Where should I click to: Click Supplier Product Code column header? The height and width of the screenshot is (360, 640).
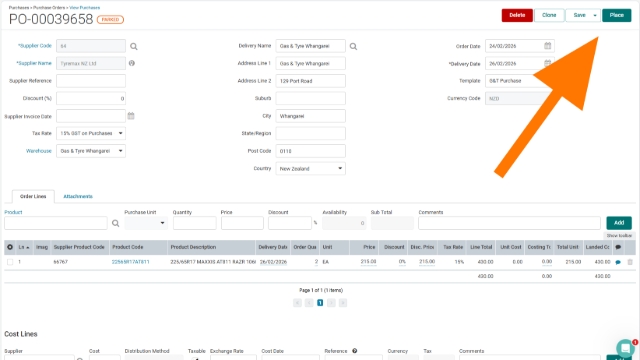79,247
